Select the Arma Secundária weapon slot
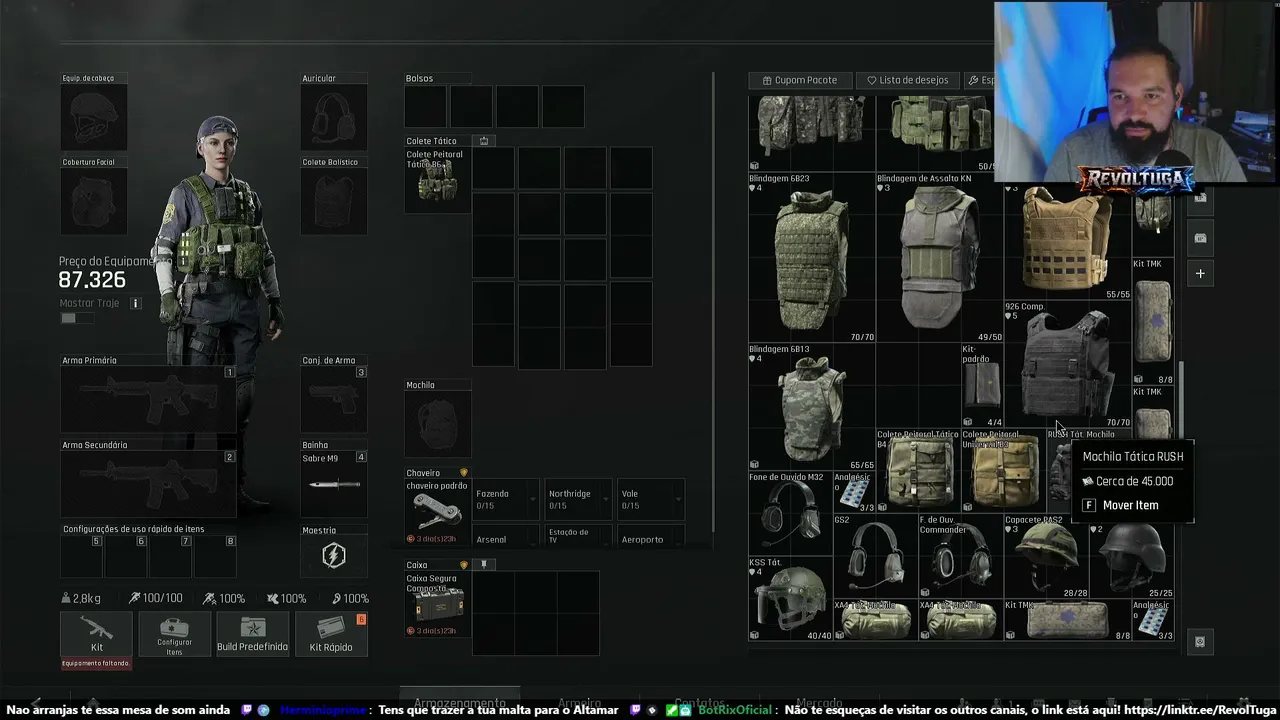 point(148,484)
